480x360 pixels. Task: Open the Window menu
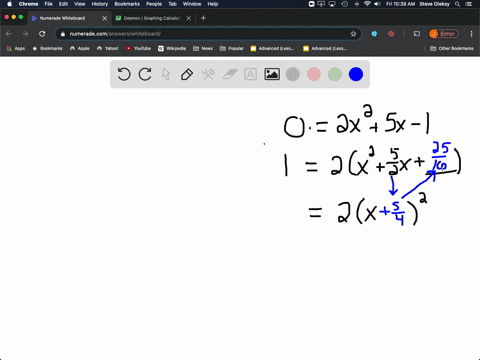coord(192,4)
